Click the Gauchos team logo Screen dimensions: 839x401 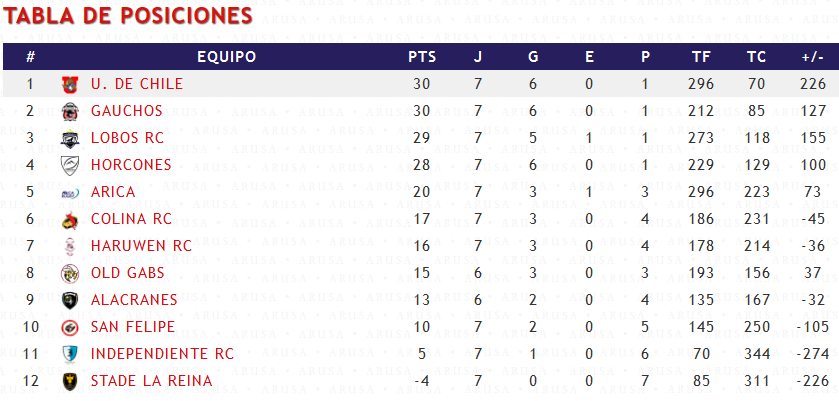[x=70, y=111]
